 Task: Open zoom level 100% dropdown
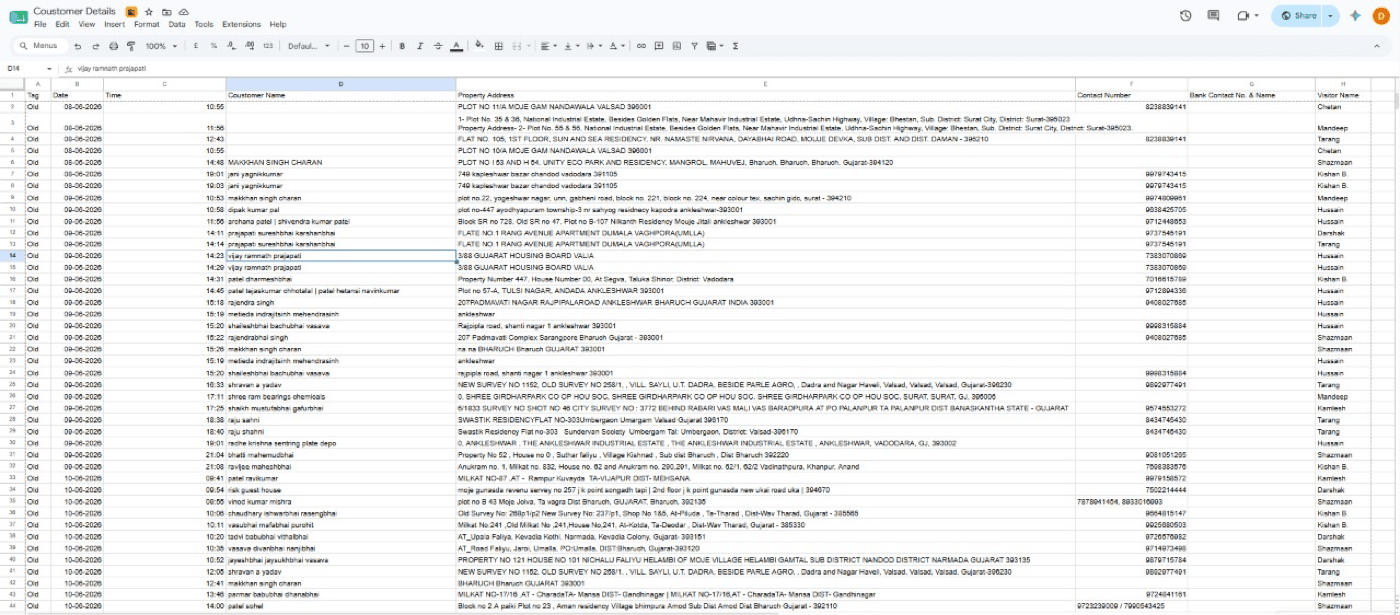[161, 46]
